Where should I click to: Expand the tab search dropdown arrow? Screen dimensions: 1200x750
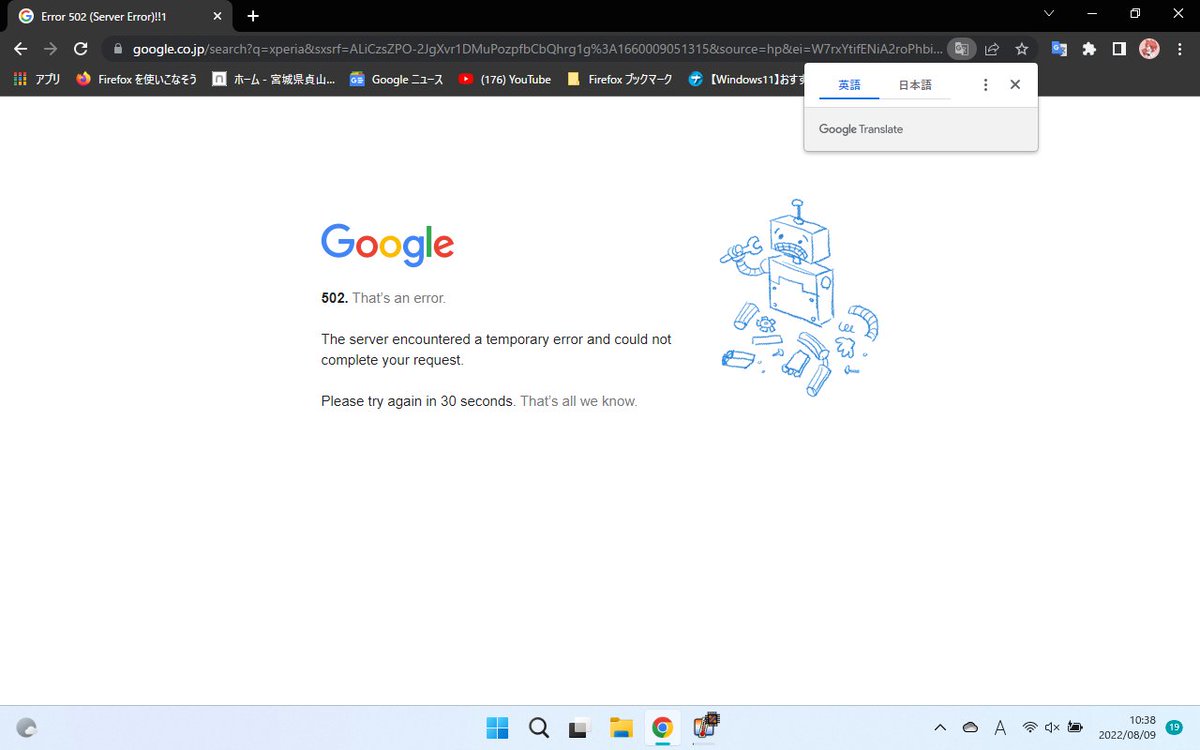[1048, 14]
